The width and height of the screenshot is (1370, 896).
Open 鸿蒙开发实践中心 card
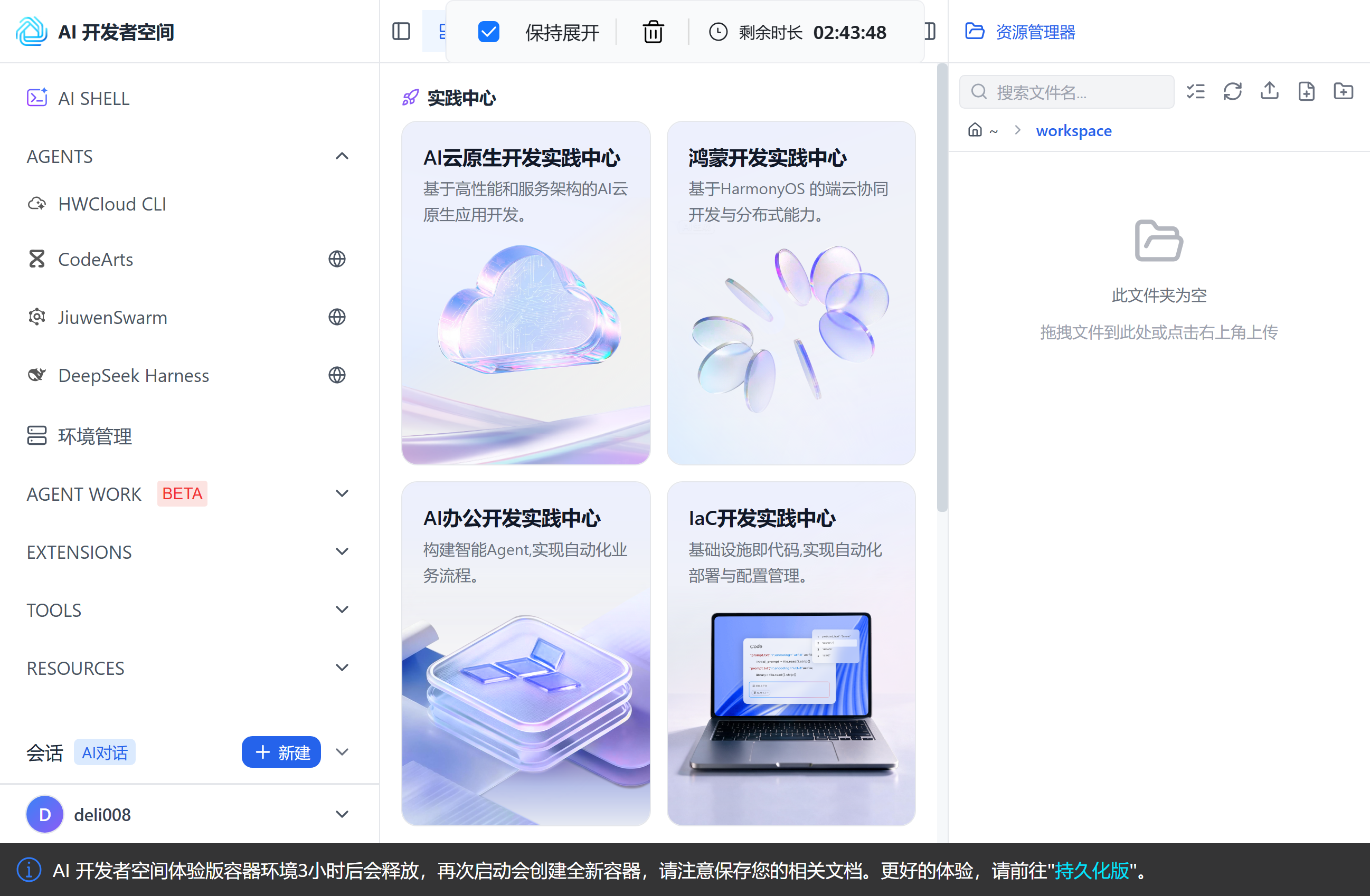click(791, 292)
